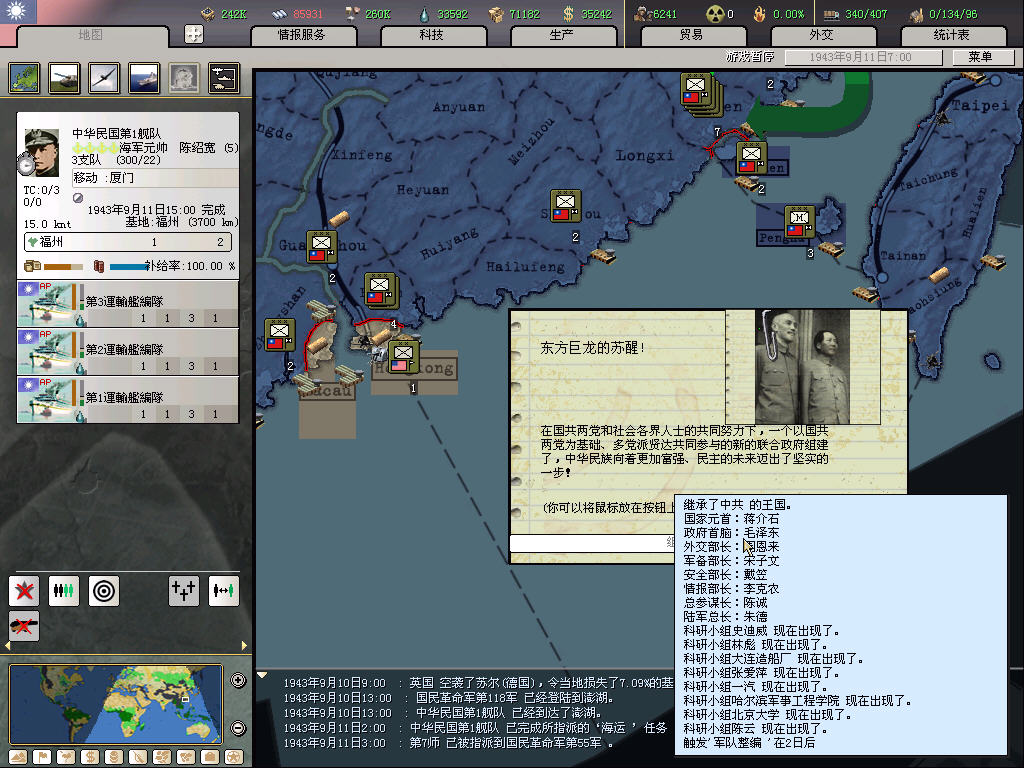Click the right scroll arrow above minimap
Image resolution: width=1024 pixels, height=768 pixels.
tap(244, 646)
